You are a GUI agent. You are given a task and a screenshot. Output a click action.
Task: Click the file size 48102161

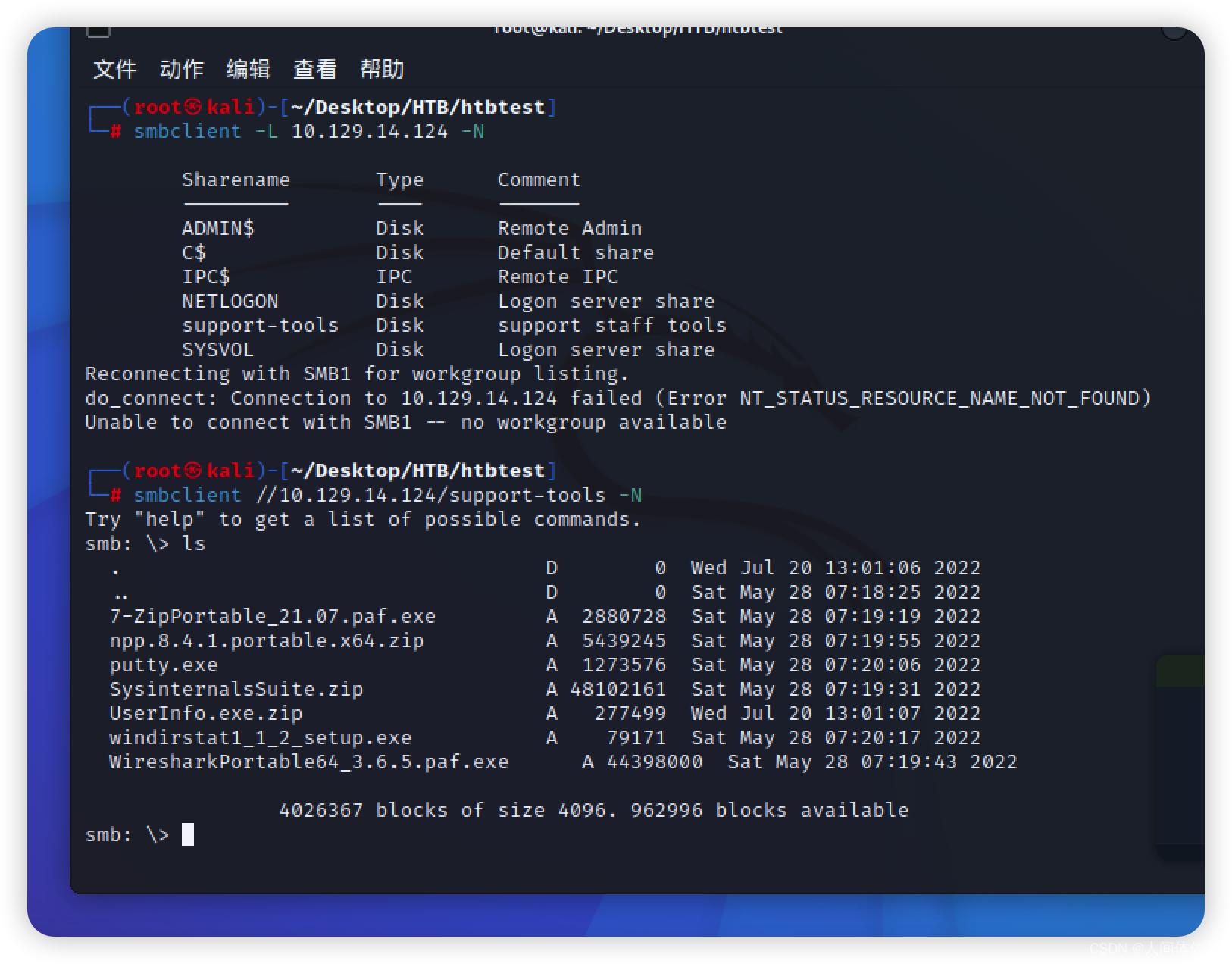(x=618, y=689)
